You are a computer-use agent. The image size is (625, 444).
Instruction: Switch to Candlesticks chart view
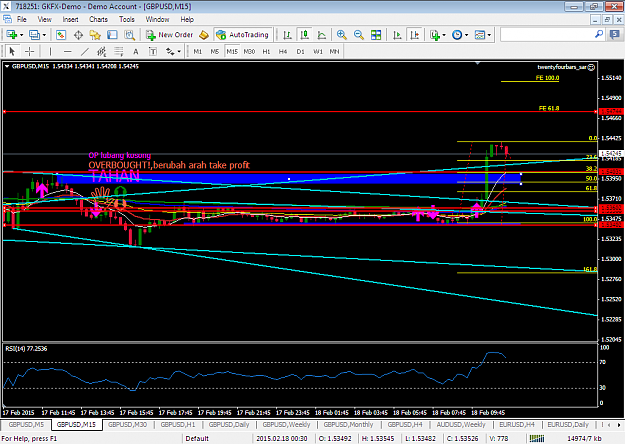(x=305, y=35)
